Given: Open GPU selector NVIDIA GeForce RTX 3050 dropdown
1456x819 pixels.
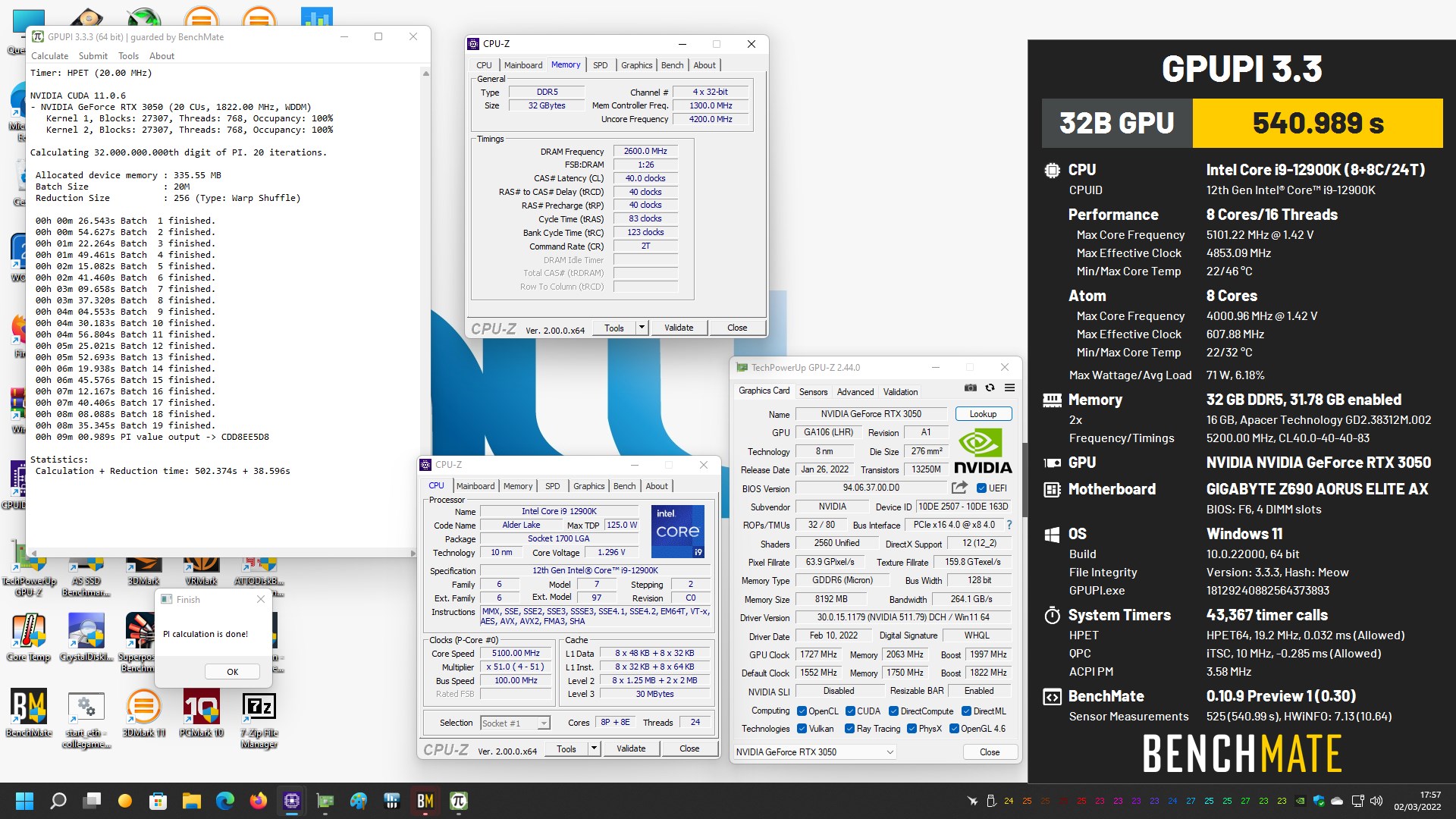Looking at the screenshot, I should (814, 752).
